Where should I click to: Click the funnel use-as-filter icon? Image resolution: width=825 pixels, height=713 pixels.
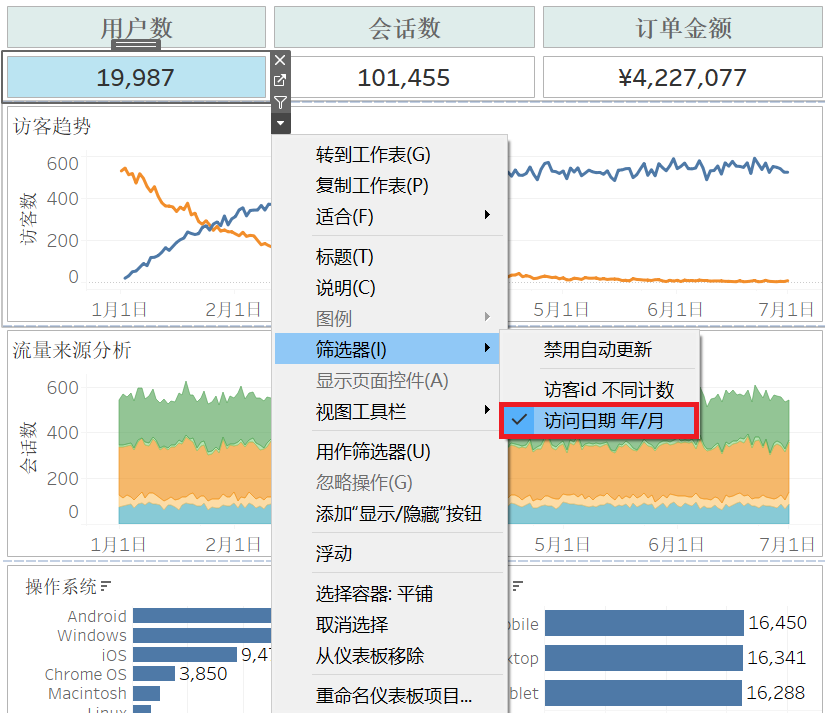[280, 102]
